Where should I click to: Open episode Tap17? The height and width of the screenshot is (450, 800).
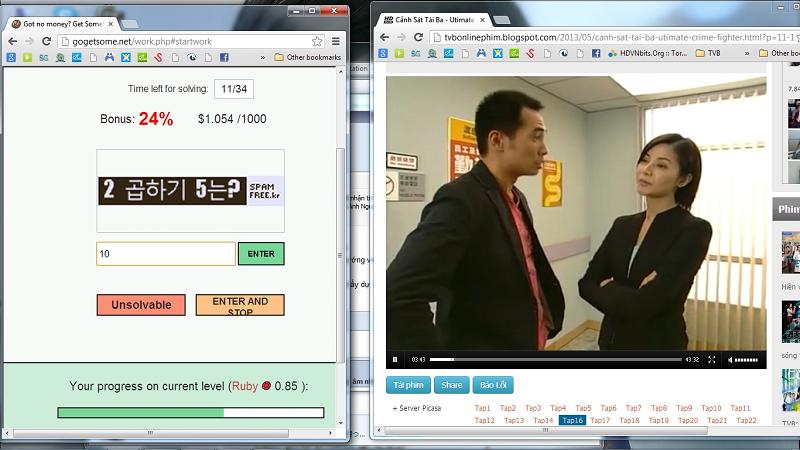(x=600, y=420)
